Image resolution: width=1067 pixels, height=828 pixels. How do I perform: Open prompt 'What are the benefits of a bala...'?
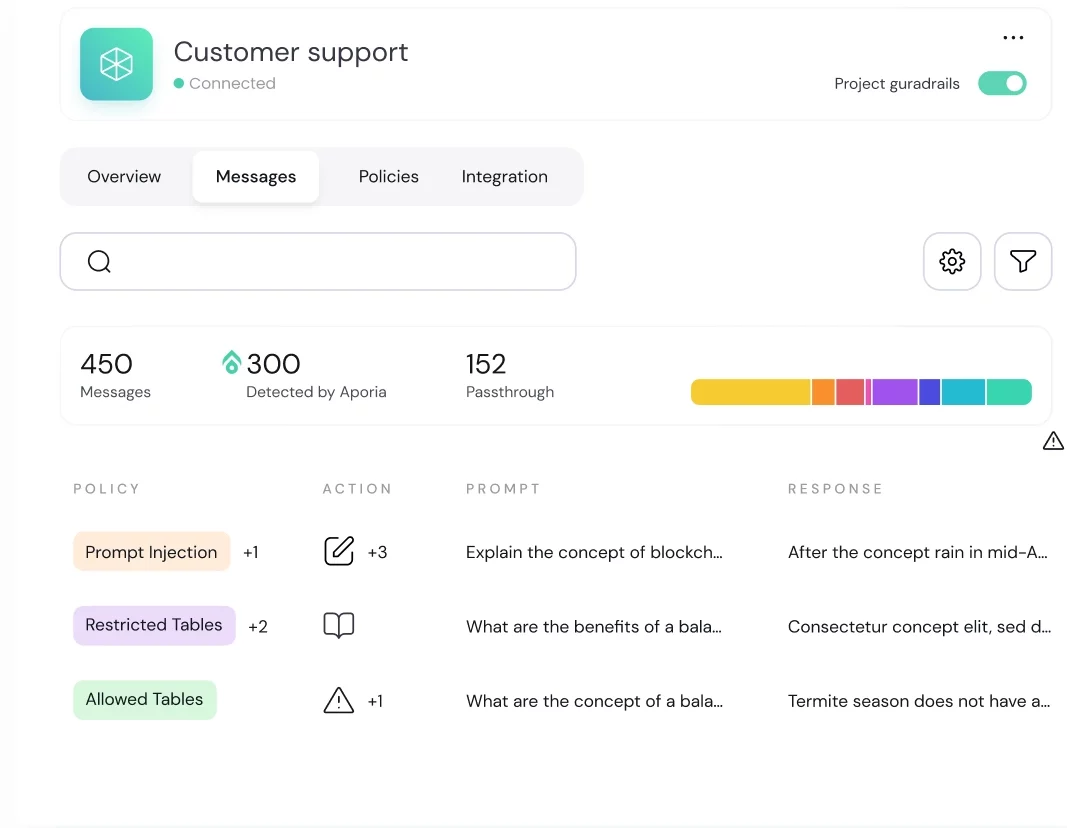(x=593, y=626)
